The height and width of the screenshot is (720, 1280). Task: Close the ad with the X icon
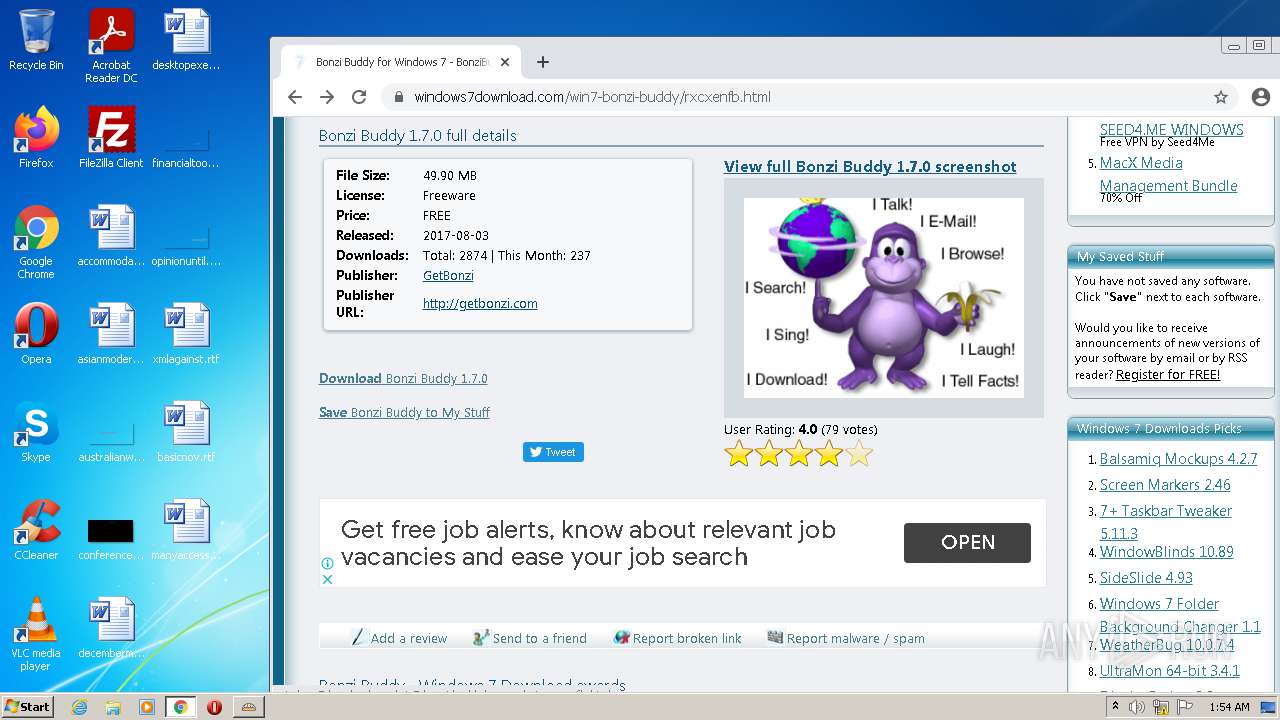(x=327, y=579)
